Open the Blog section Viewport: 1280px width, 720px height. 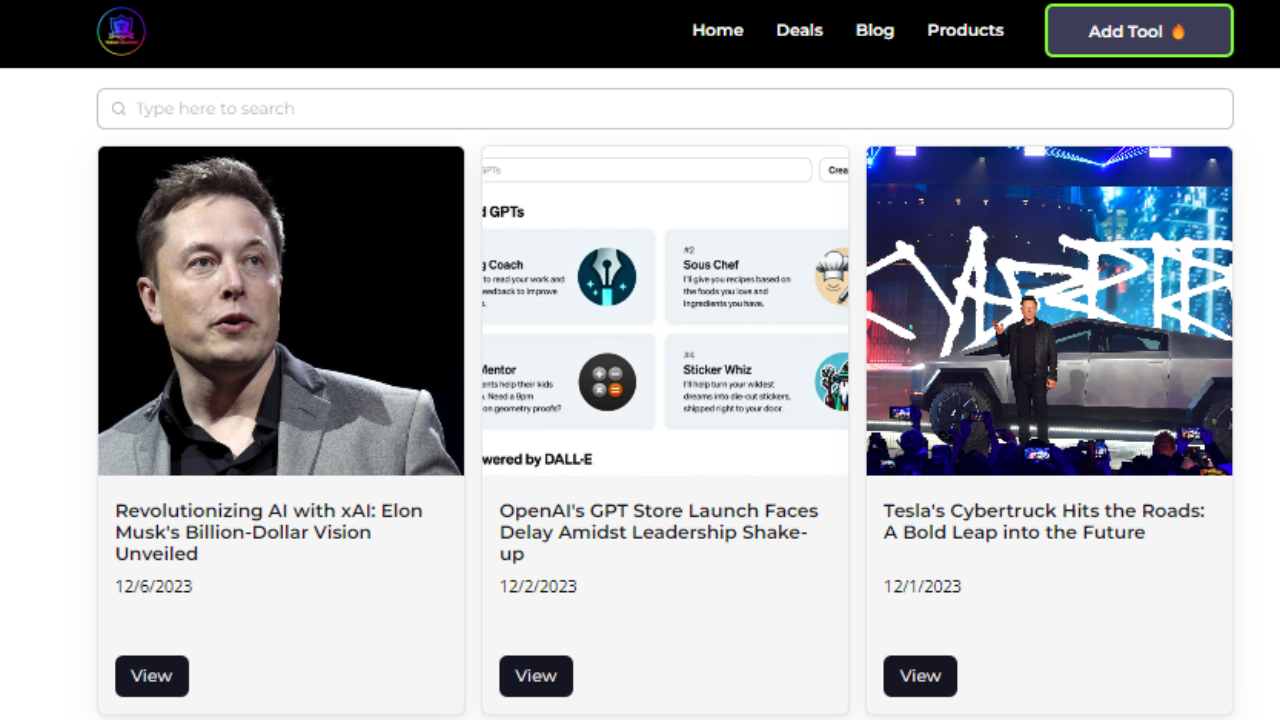[875, 30]
